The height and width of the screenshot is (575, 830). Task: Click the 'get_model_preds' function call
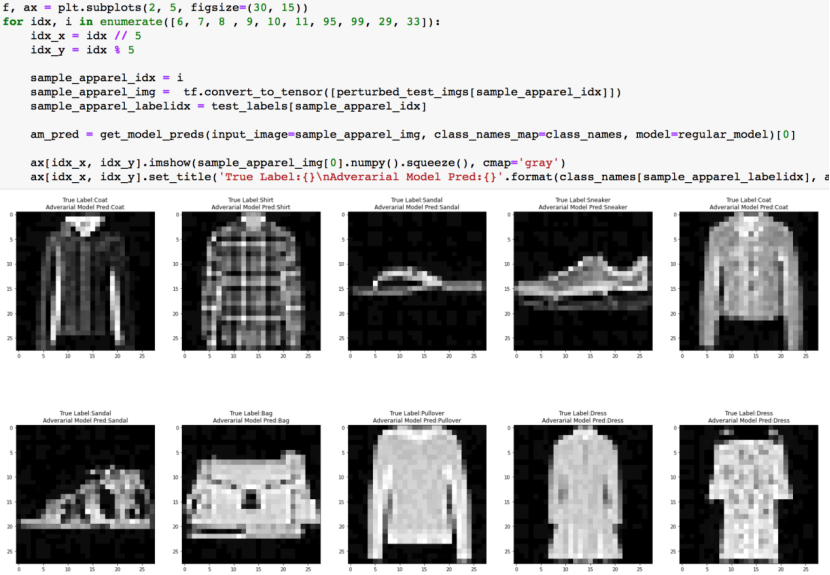coord(152,134)
